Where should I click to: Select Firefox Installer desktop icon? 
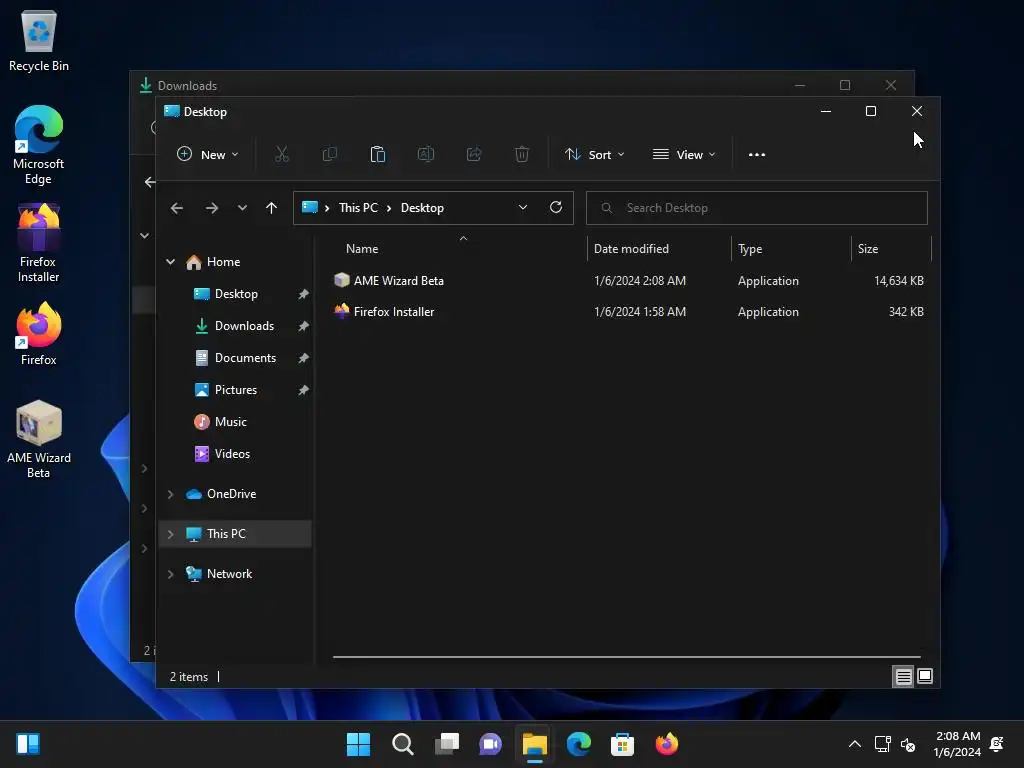(x=39, y=243)
